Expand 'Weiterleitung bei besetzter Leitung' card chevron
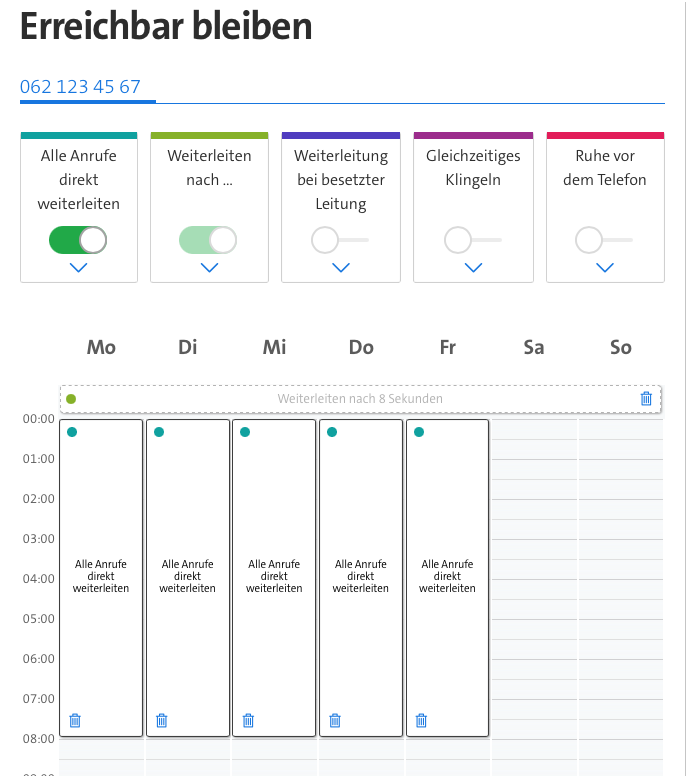This screenshot has width=696, height=776. coord(341,267)
